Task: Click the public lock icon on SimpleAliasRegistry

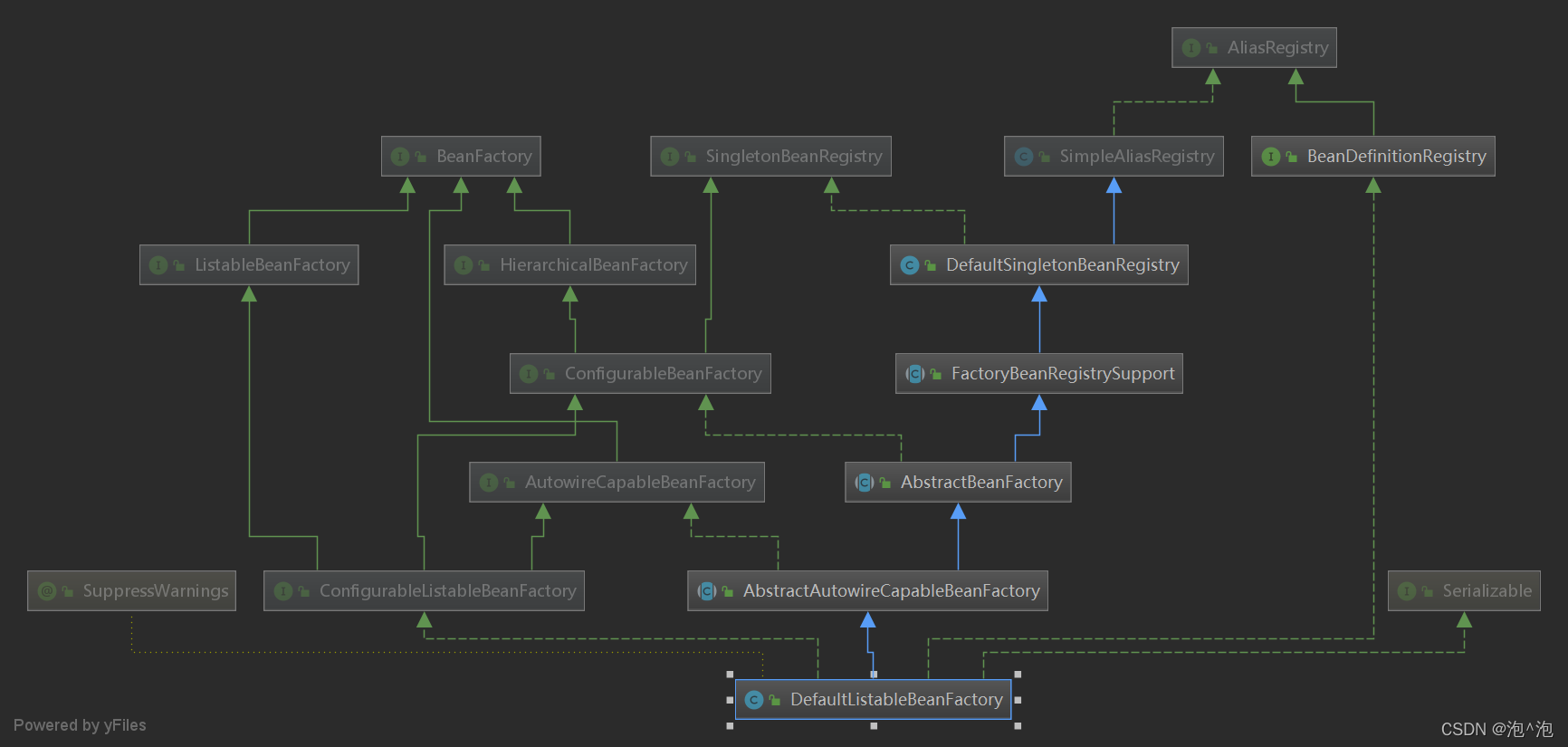Action: tap(1045, 157)
